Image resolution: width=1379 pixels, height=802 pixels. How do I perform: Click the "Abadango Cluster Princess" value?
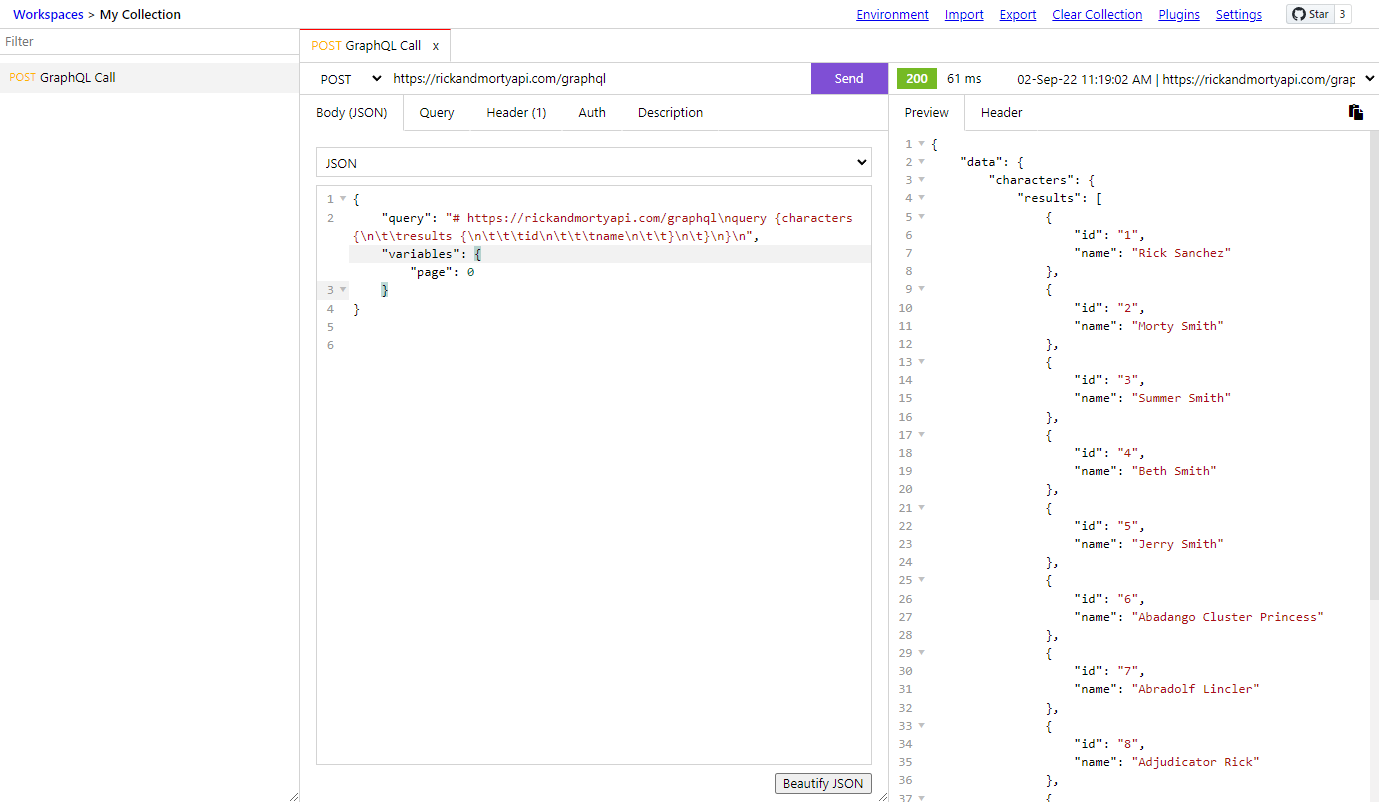[x=1227, y=617]
